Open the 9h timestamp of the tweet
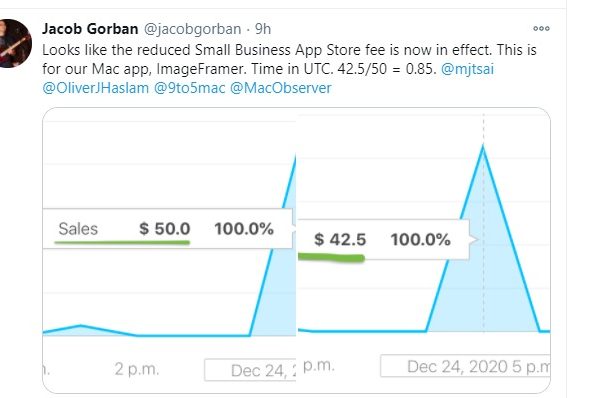The height and width of the screenshot is (398, 600). (x=263, y=29)
